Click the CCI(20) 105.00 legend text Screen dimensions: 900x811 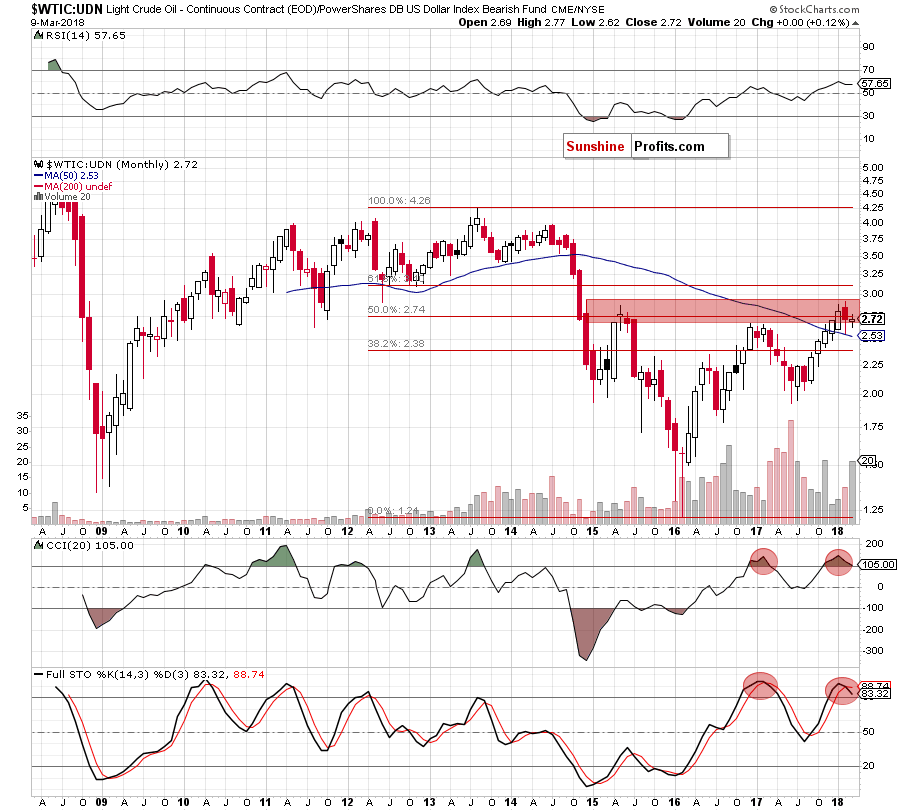tap(90, 545)
